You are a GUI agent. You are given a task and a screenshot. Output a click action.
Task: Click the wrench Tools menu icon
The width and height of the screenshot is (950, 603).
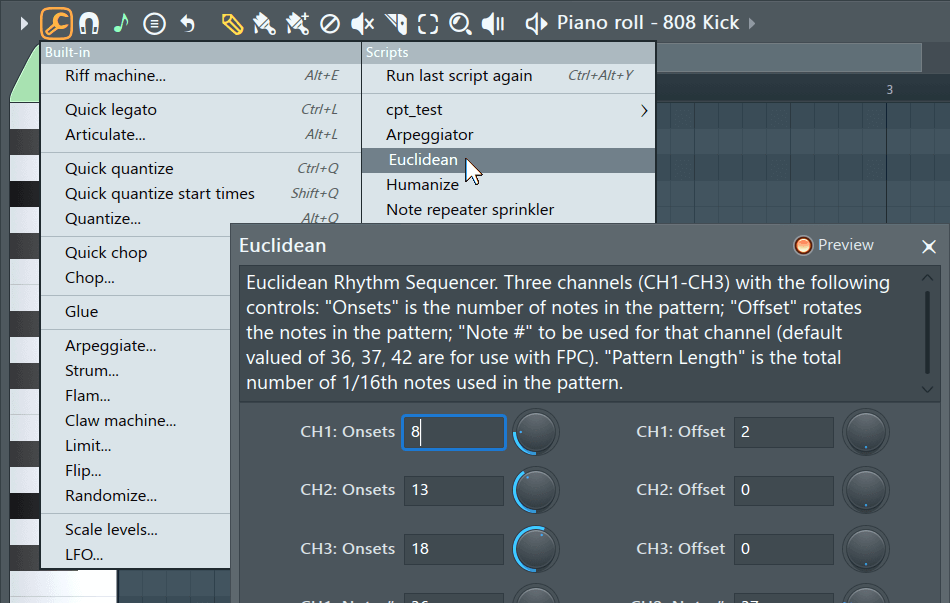tap(57, 22)
